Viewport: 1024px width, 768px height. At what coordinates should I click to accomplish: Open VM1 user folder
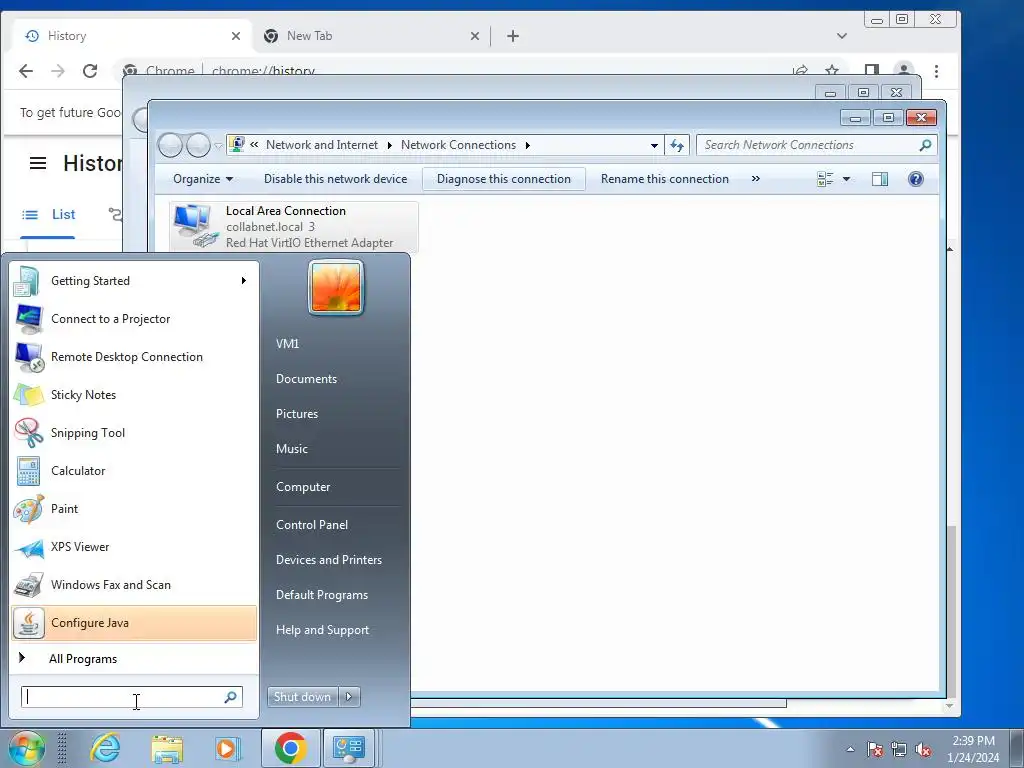287,344
